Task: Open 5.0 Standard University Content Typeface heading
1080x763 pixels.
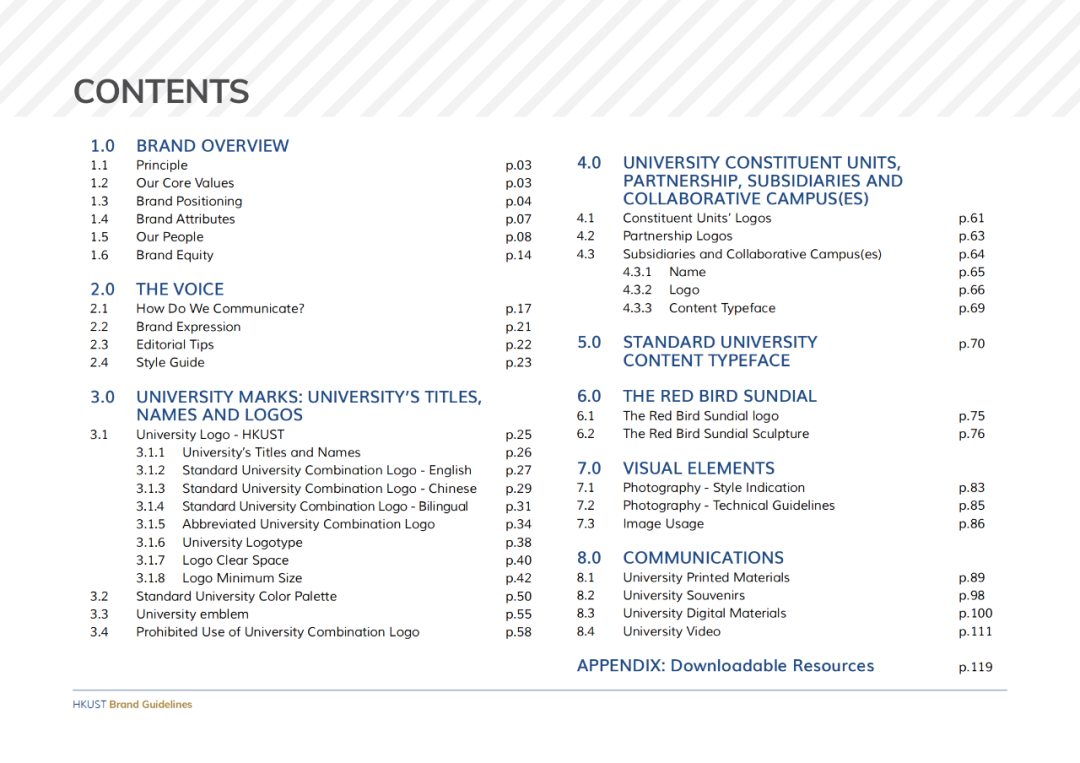Action: [x=720, y=351]
